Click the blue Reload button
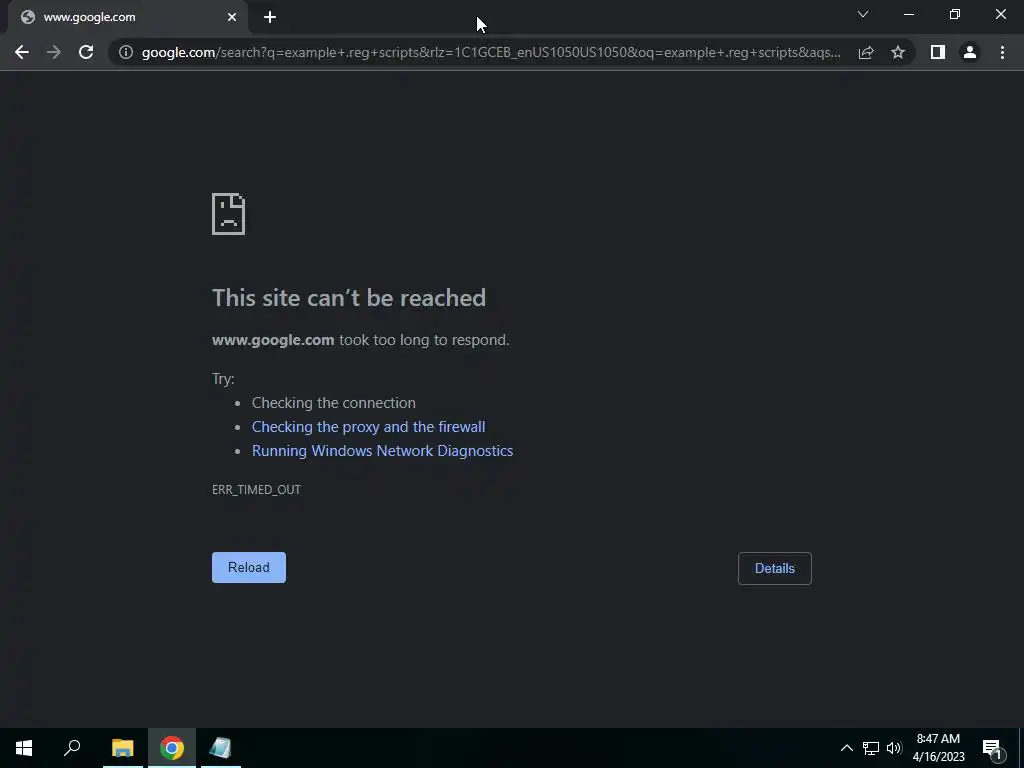Image resolution: width=1024 pixels, height=768 pixels. (x=249, y=568)
